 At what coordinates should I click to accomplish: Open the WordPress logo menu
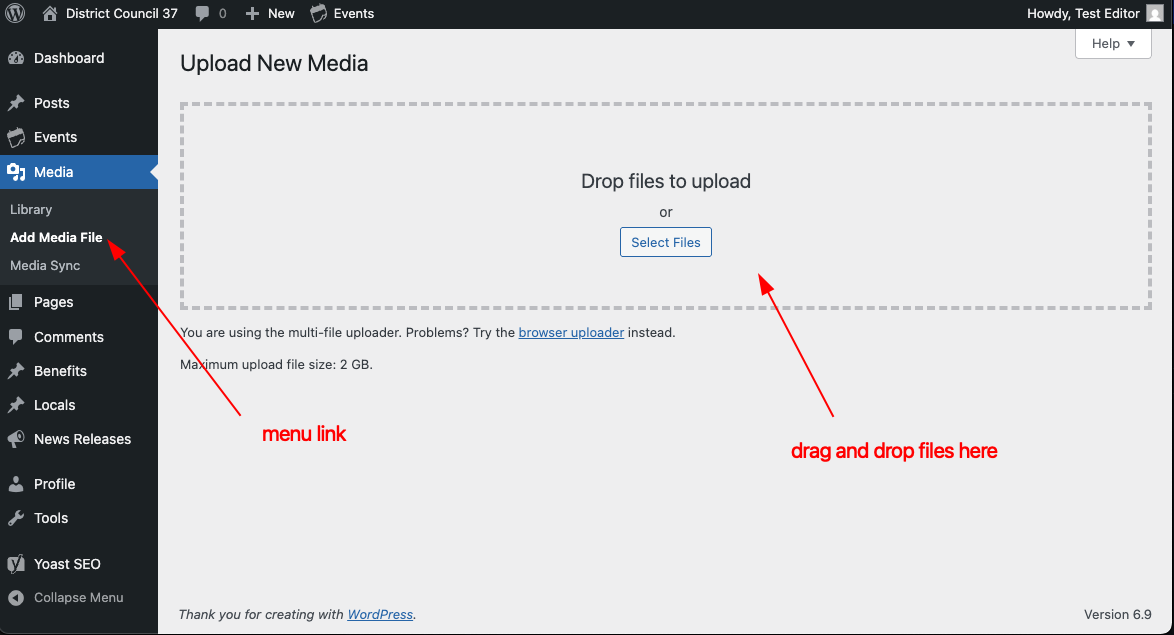coord(14,13)
